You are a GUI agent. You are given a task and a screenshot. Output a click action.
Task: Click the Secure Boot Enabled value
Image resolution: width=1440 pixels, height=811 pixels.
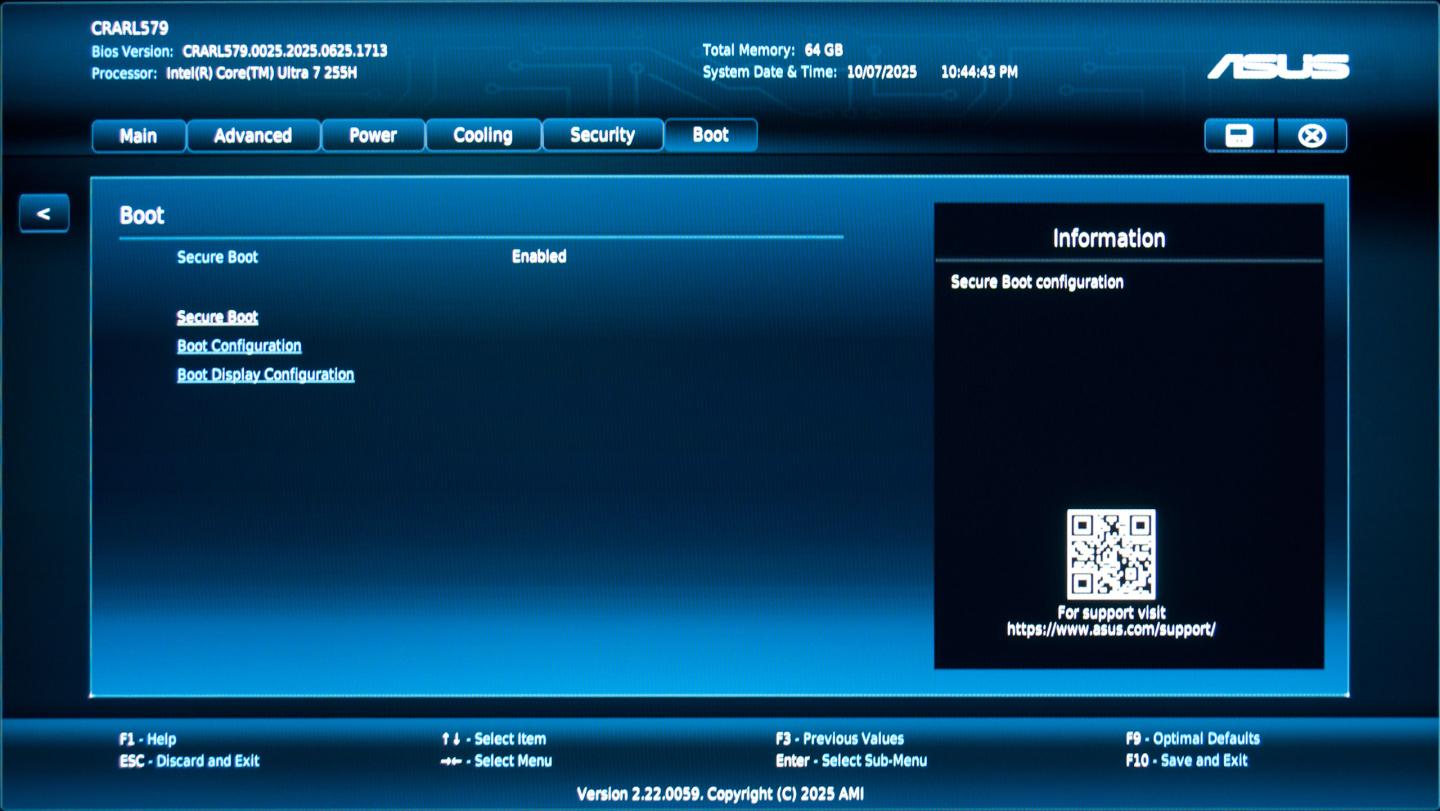click(539, 257)
